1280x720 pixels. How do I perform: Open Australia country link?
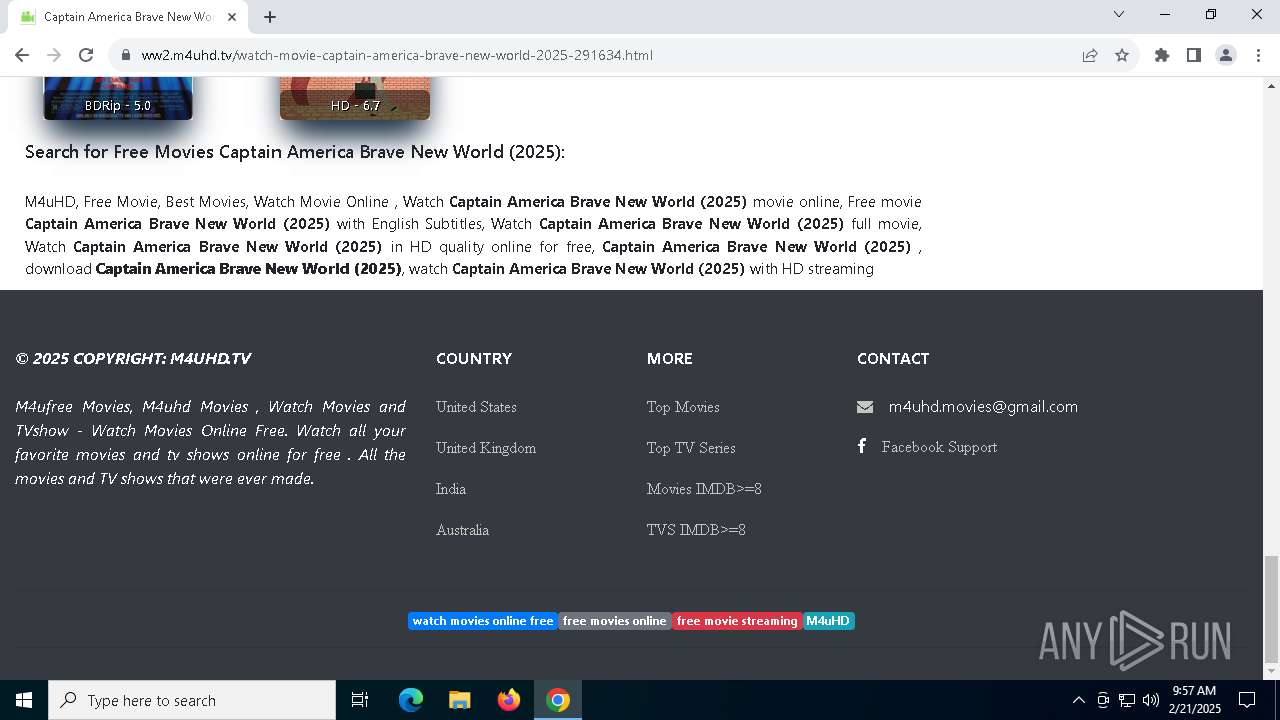(462, 530)
